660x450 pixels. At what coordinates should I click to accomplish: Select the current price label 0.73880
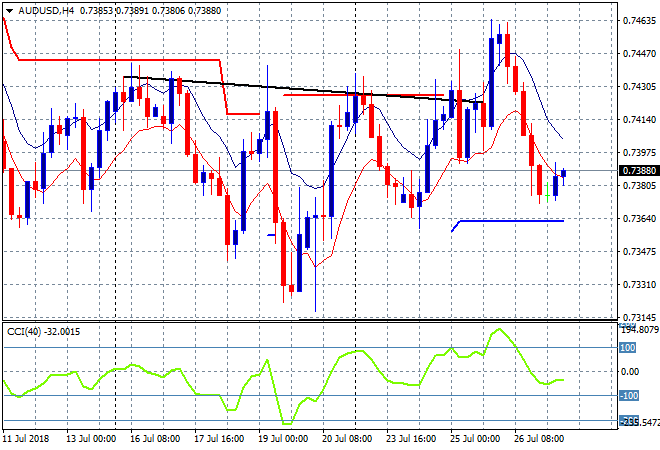tap(639, 170)
